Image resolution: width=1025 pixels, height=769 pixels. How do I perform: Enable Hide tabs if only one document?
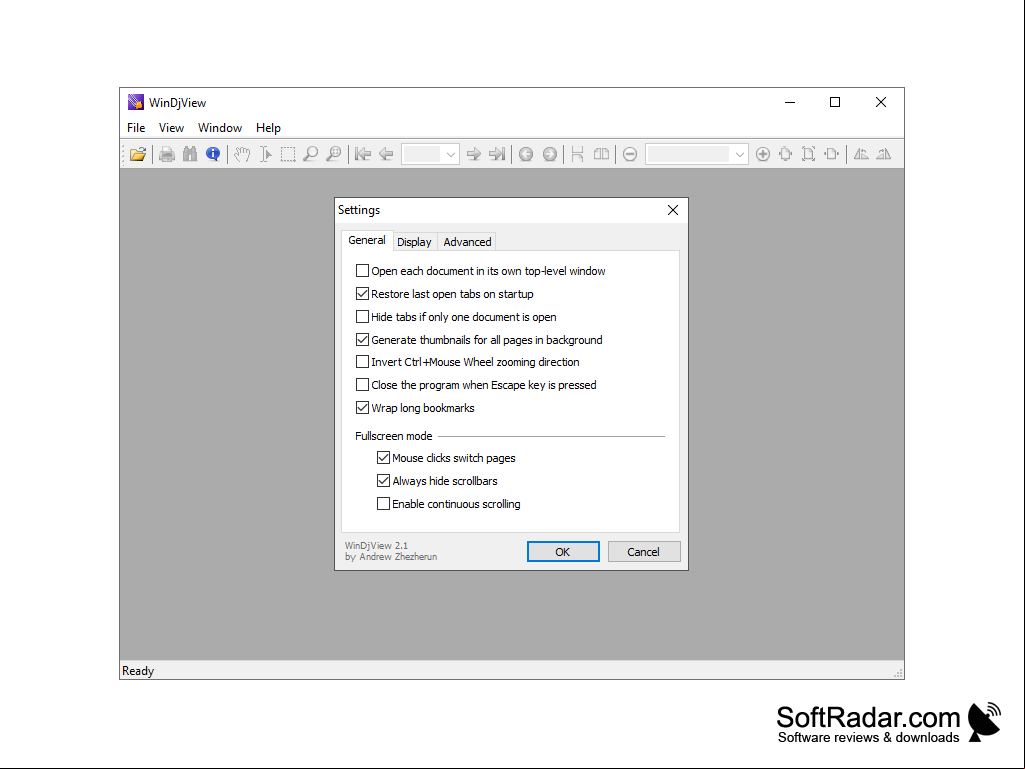[x=362, y=316]
